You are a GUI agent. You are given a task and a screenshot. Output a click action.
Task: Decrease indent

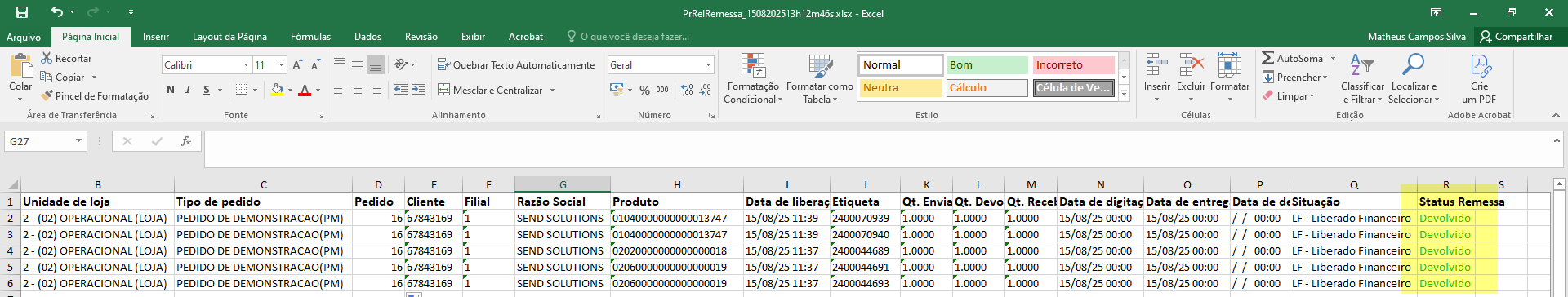pyautogui.click(x=401, y=90)
